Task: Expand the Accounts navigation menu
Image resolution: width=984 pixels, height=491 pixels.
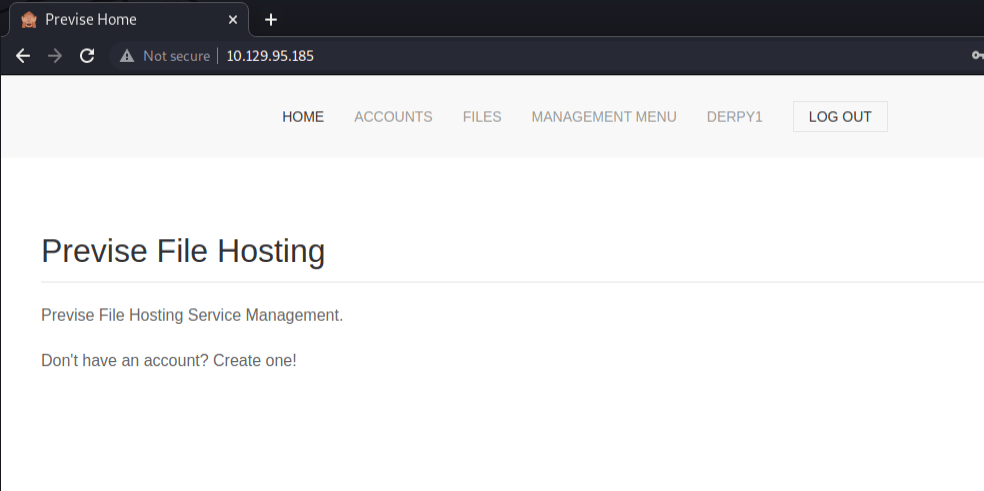Action: [x=393, y=117]
